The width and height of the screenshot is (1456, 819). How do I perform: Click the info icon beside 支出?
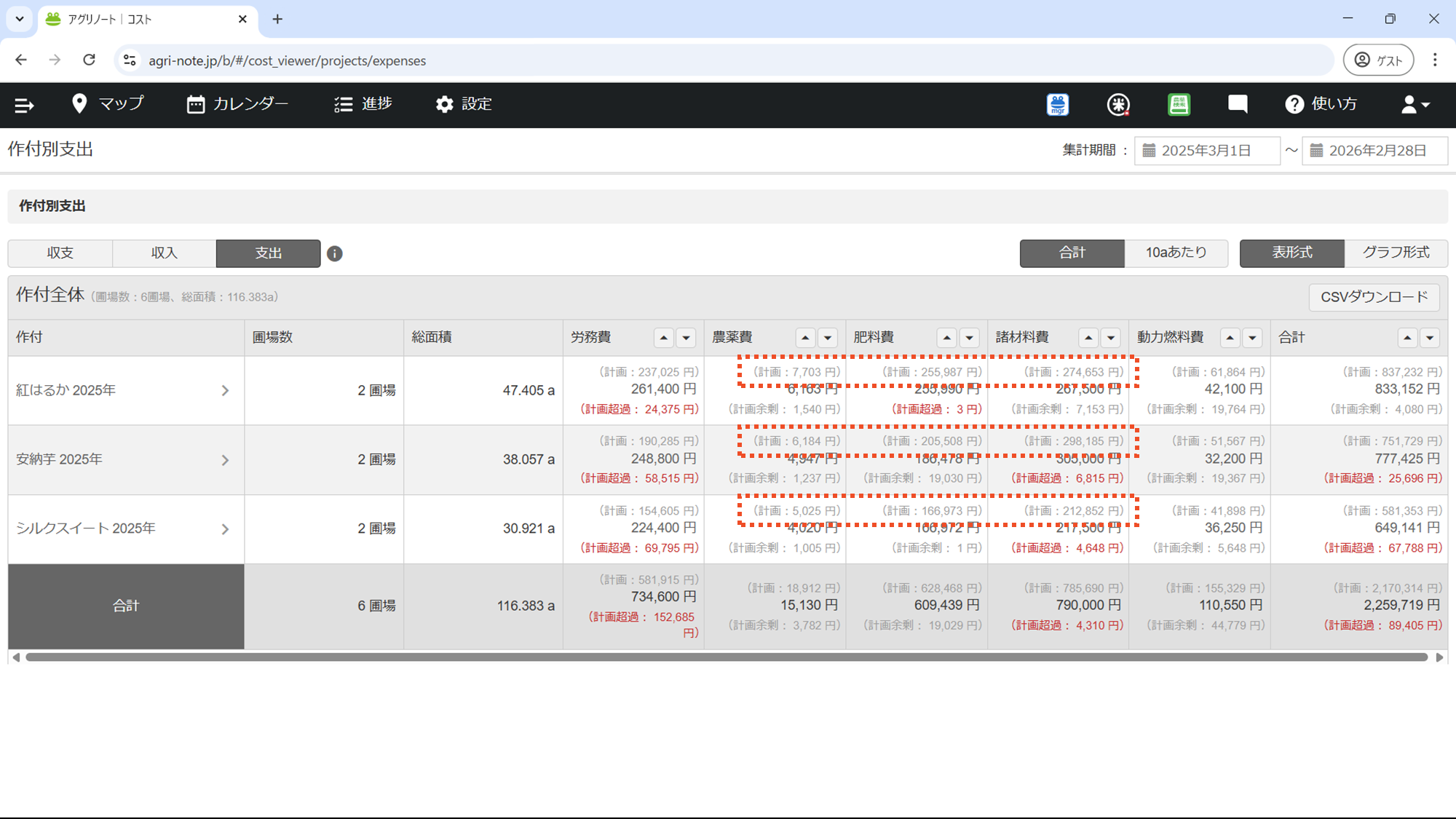click(x=334, y=253)
